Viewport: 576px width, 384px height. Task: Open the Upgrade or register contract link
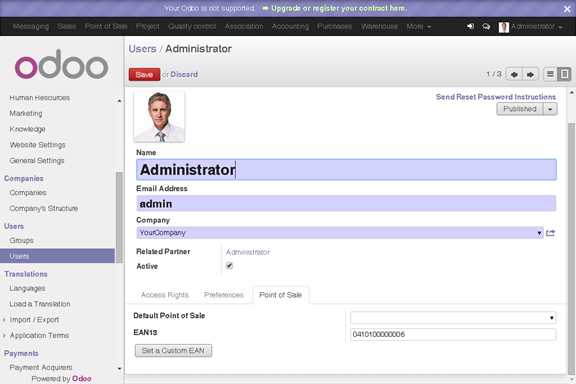coord(339,8)
